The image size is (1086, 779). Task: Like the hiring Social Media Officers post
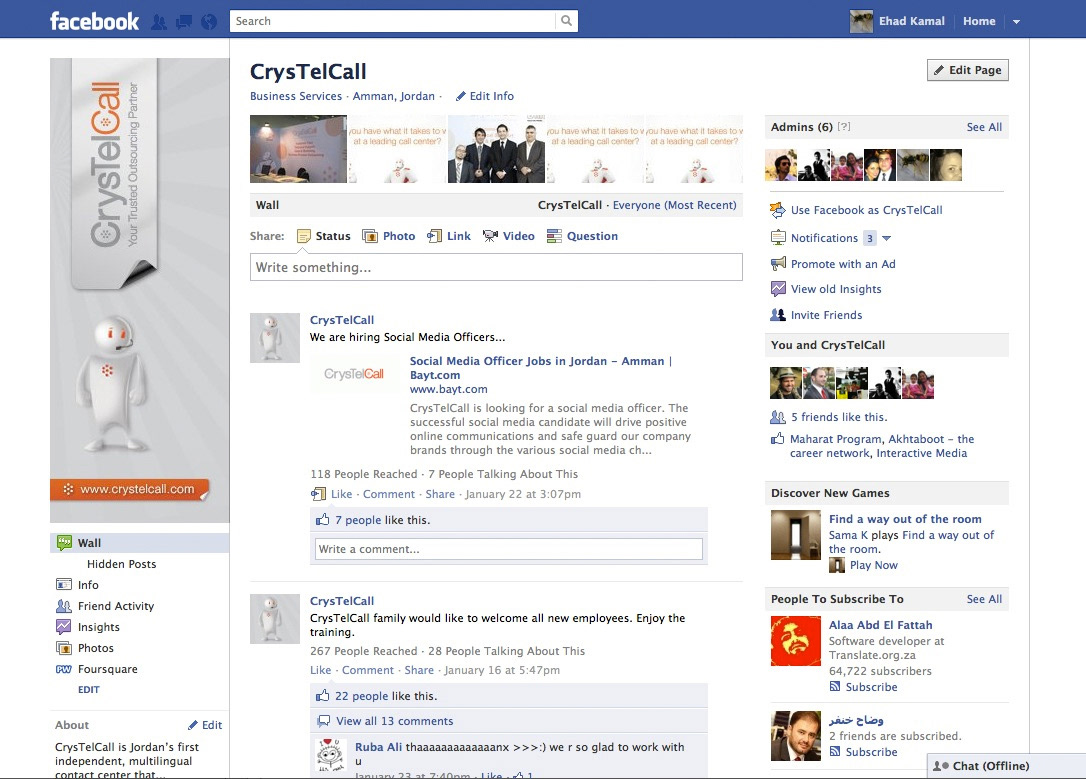coord(341,494)
